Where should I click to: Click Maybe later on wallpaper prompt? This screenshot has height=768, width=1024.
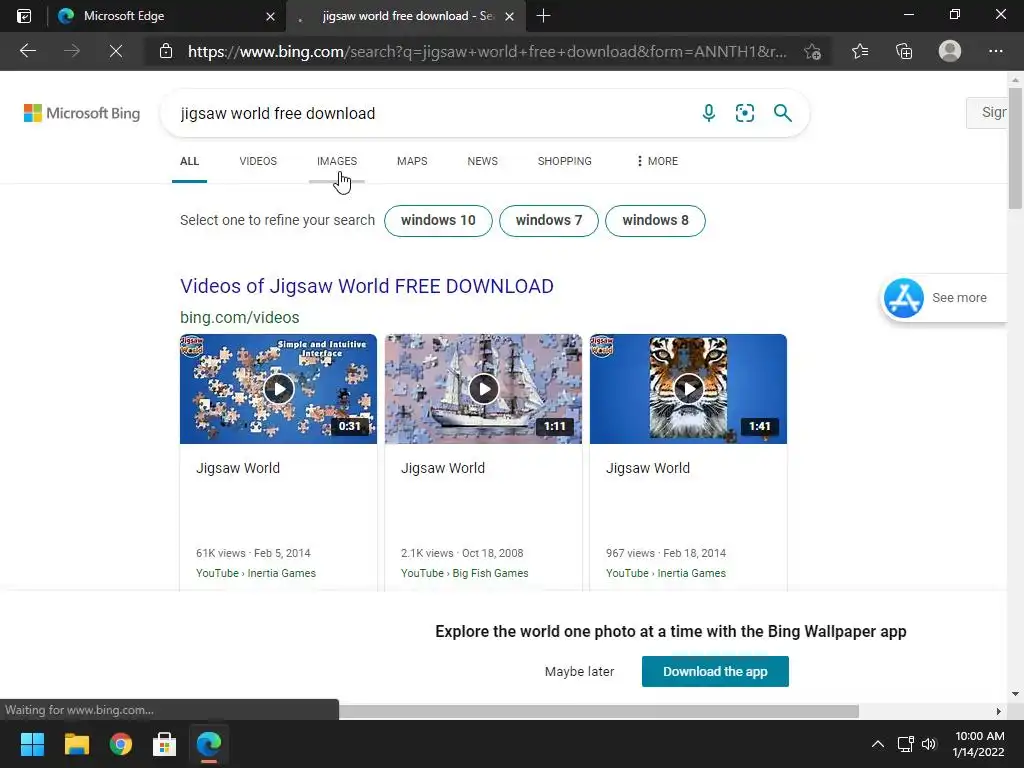pos(579,671)
